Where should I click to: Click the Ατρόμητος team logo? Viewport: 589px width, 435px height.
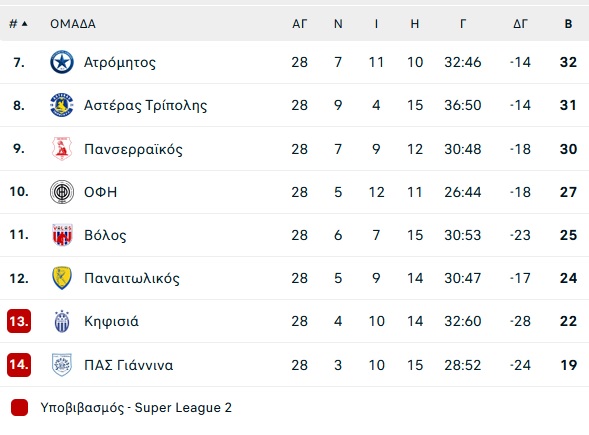click(x=62, y=62)
